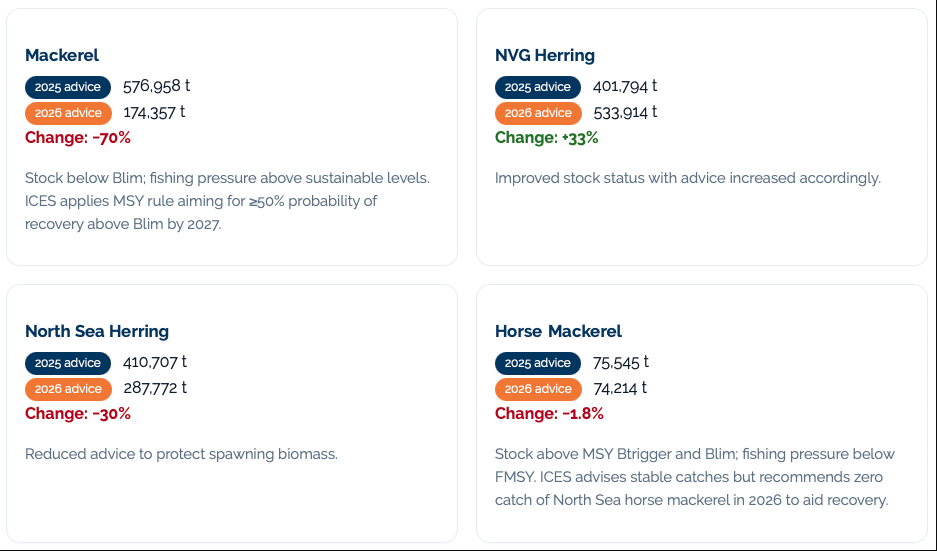Select NVG Herring's 2026 advice badge

538,113
